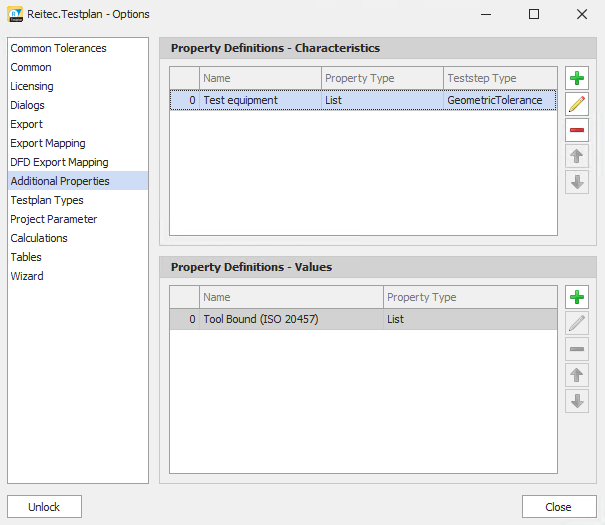Move characteristics property down in list
Screen dimensions: 605x525
tap(577, 182)
